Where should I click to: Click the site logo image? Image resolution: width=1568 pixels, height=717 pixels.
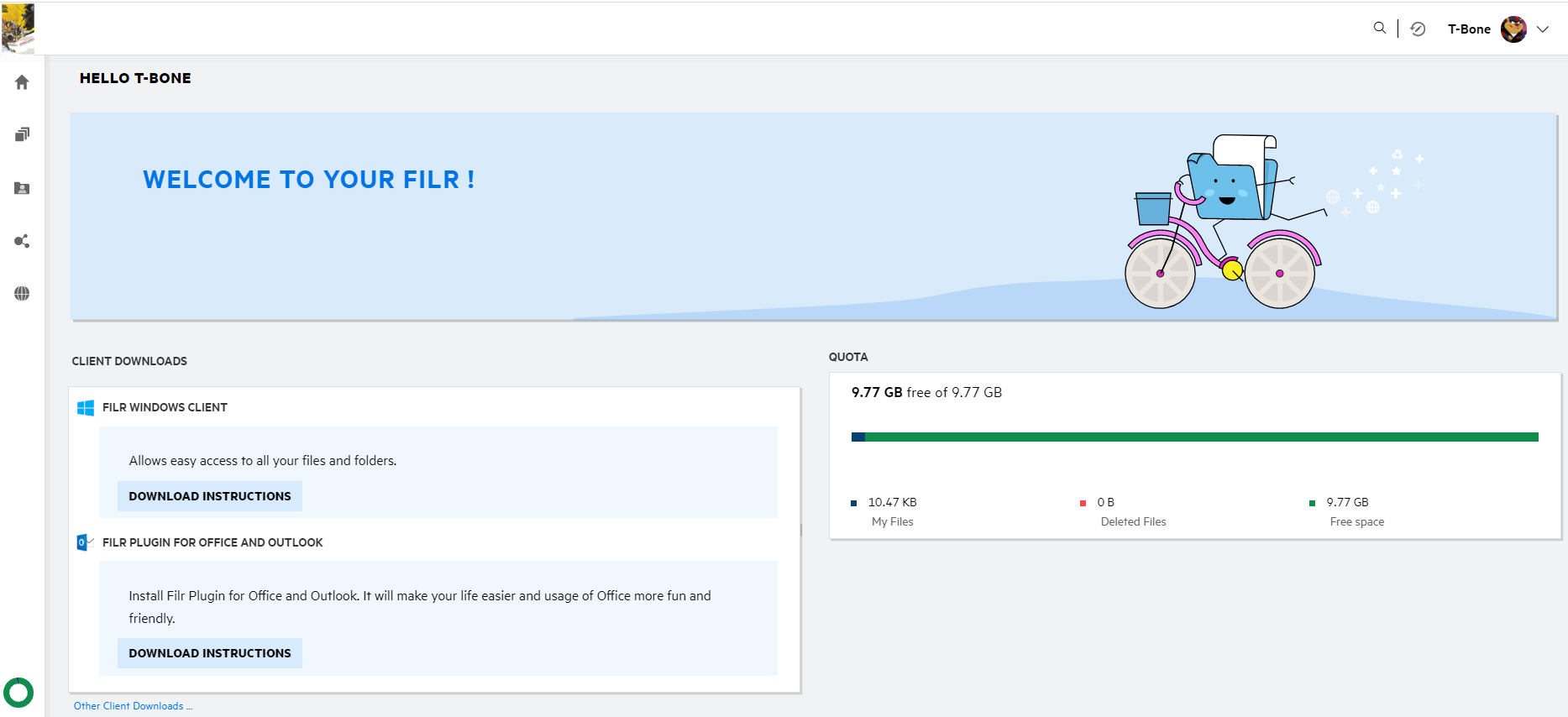tap(18, 28)
